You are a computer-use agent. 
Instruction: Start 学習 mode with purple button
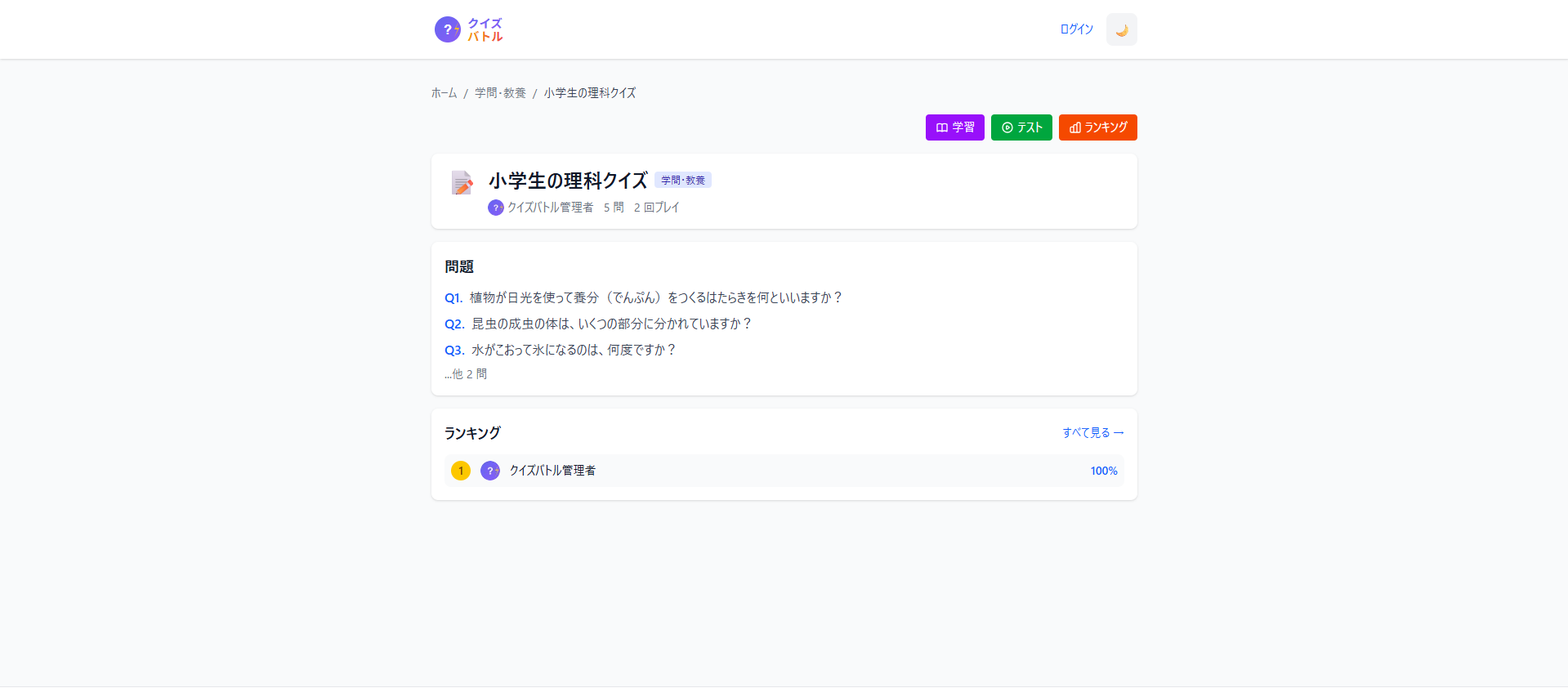[x=954, y=127]
